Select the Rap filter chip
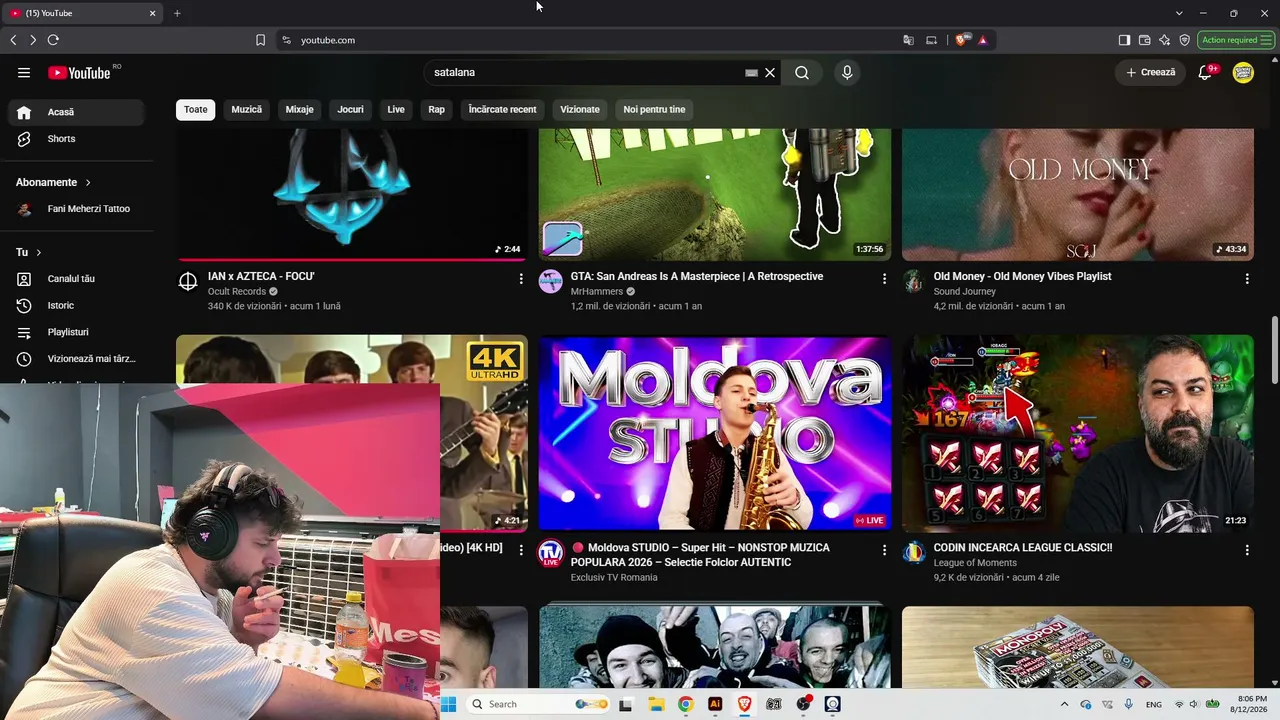1280x720 pixels. (437, 110)
